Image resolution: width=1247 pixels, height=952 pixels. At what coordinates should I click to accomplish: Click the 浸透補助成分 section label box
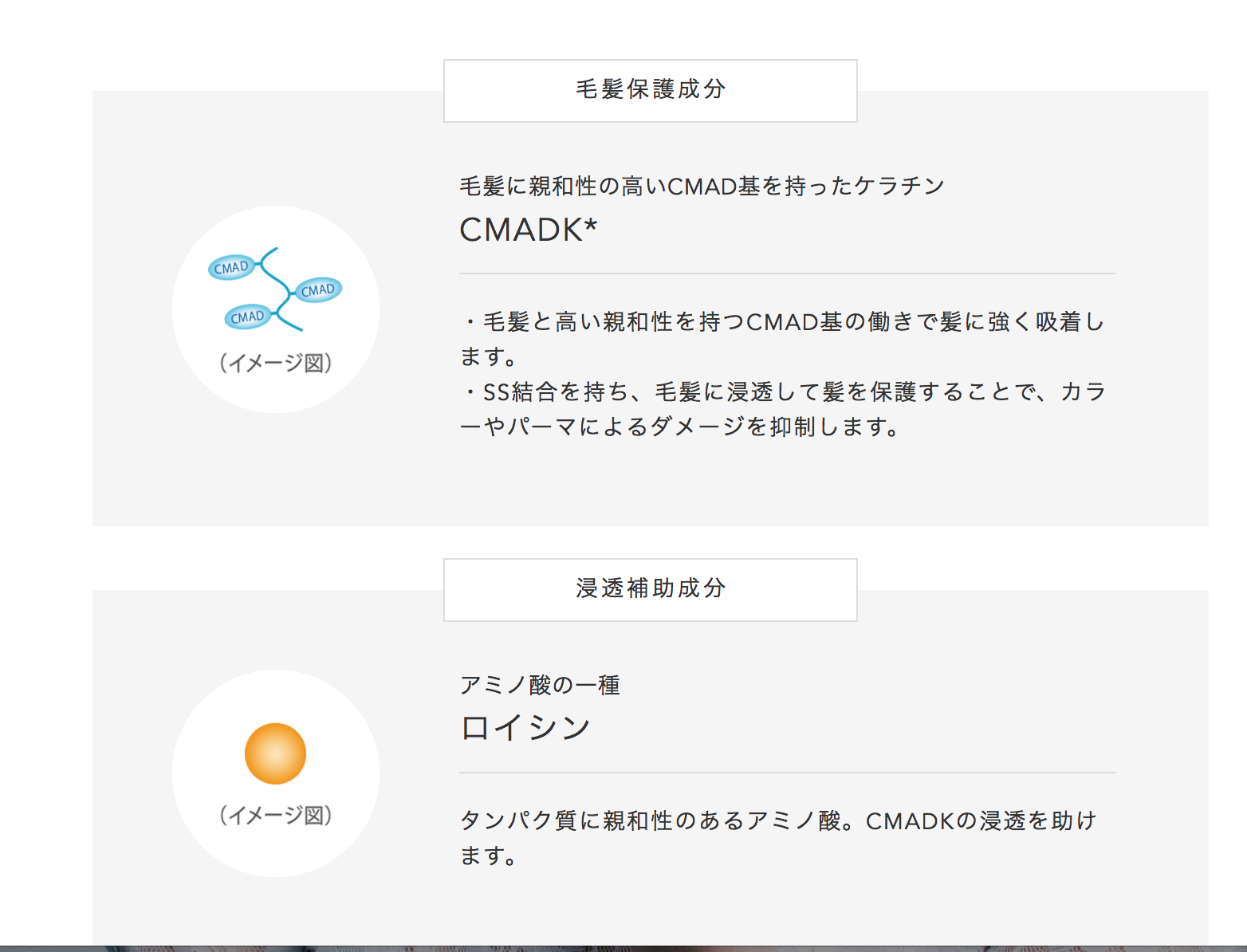coord(650,589)
